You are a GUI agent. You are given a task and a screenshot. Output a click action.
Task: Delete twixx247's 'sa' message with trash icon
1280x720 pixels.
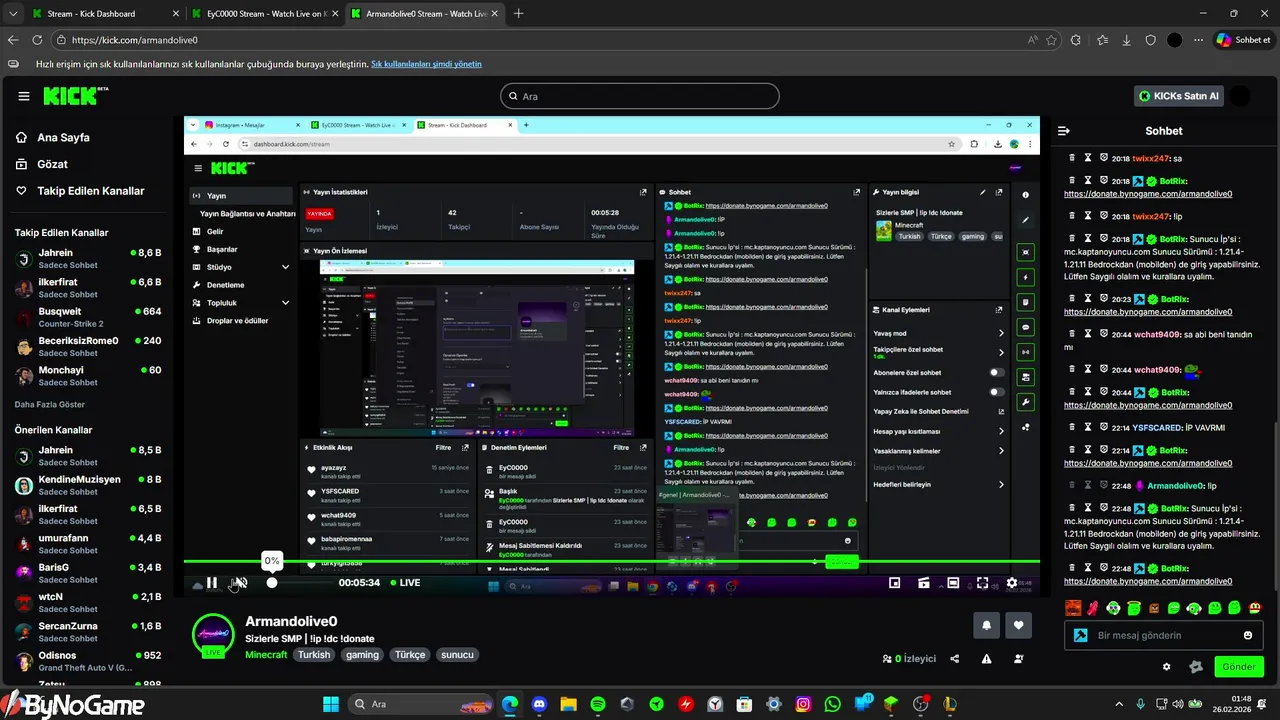point(1072,158)
